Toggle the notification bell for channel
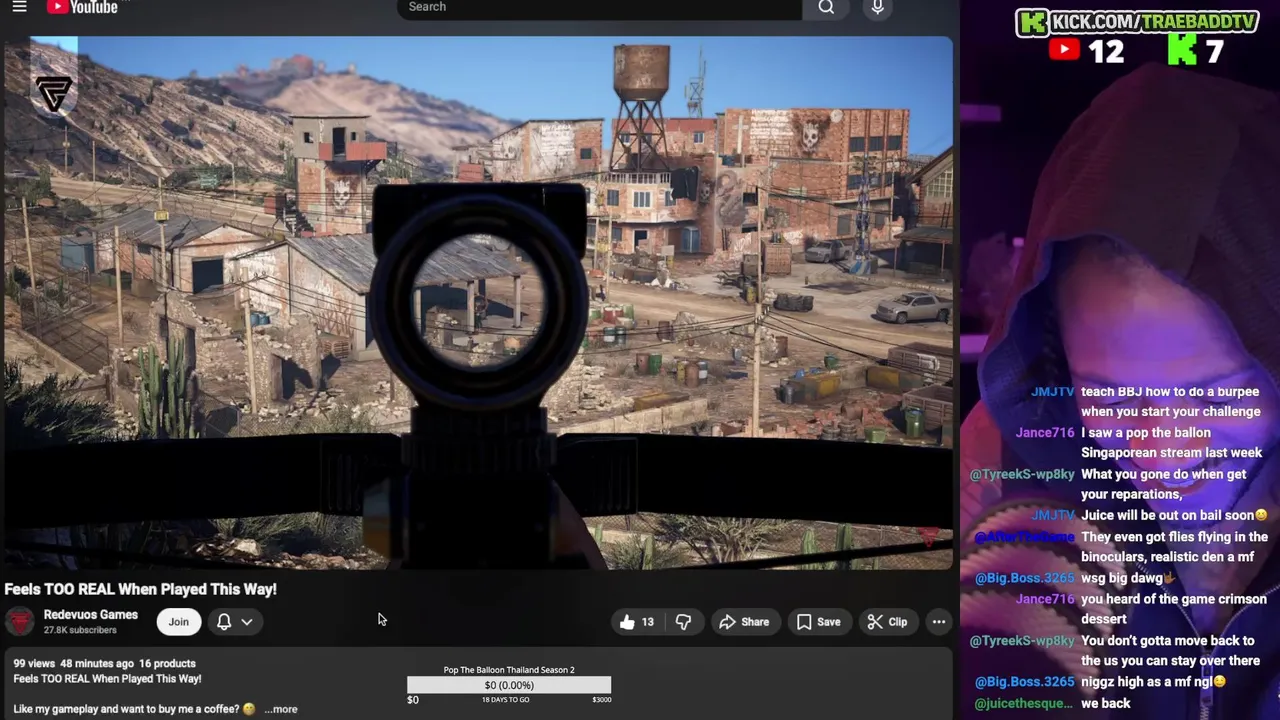 coord(224,622)
